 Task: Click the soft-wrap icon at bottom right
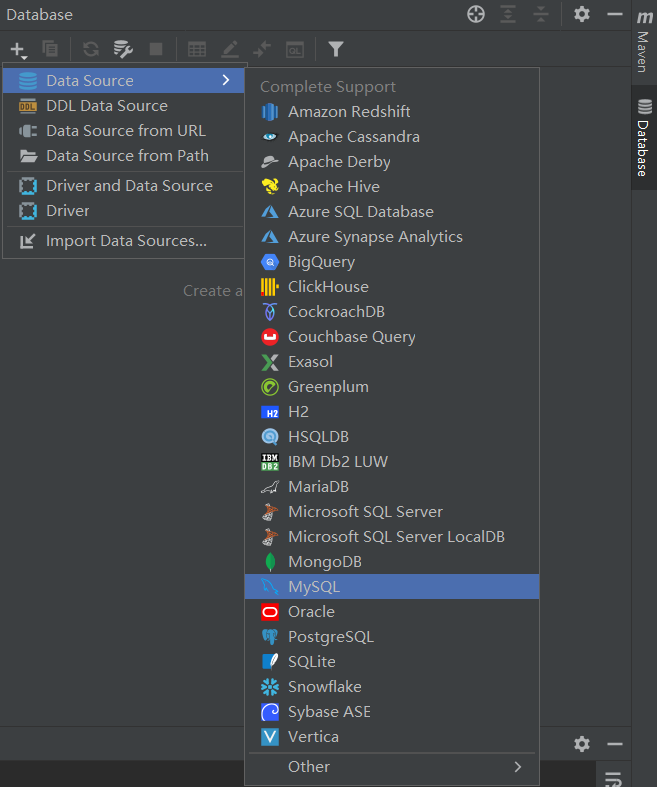[613, 778]
